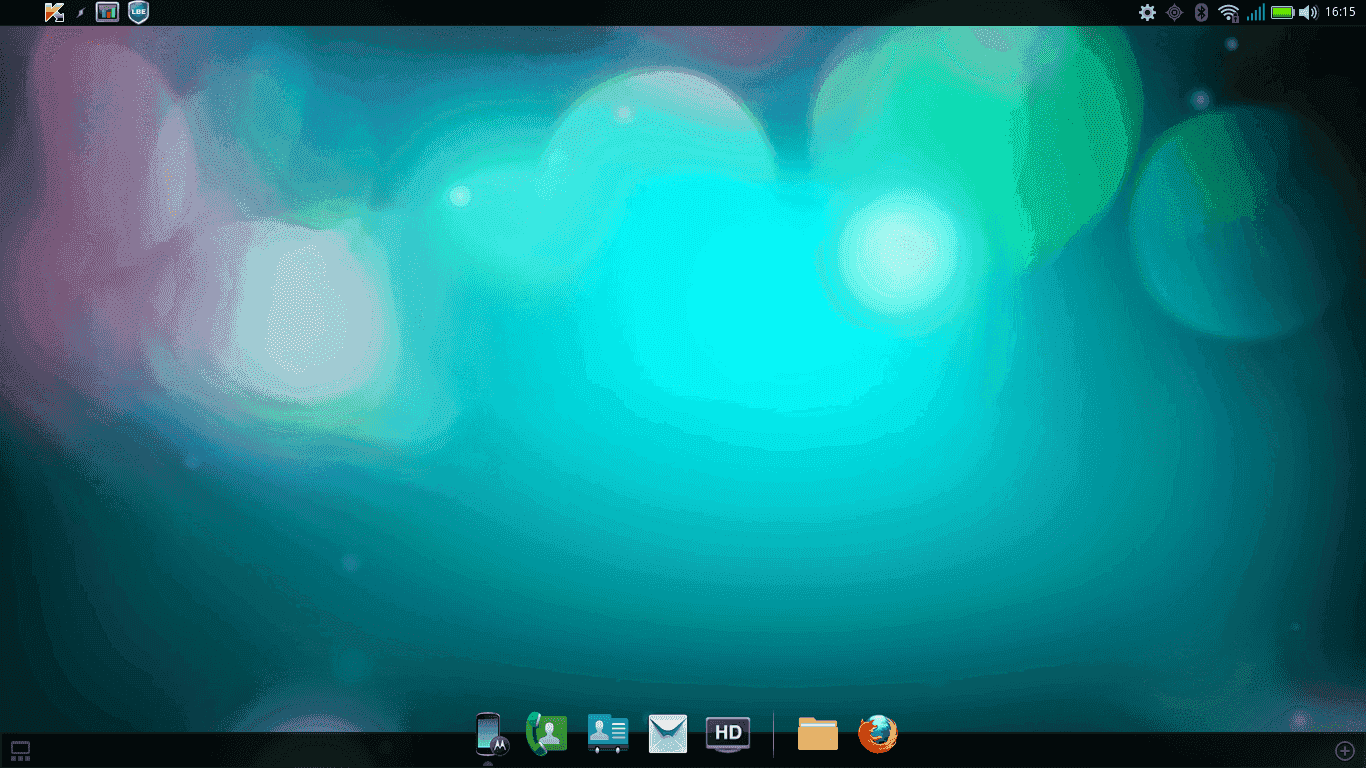Open the volume speaker icon

click(x=1308, y=12)
